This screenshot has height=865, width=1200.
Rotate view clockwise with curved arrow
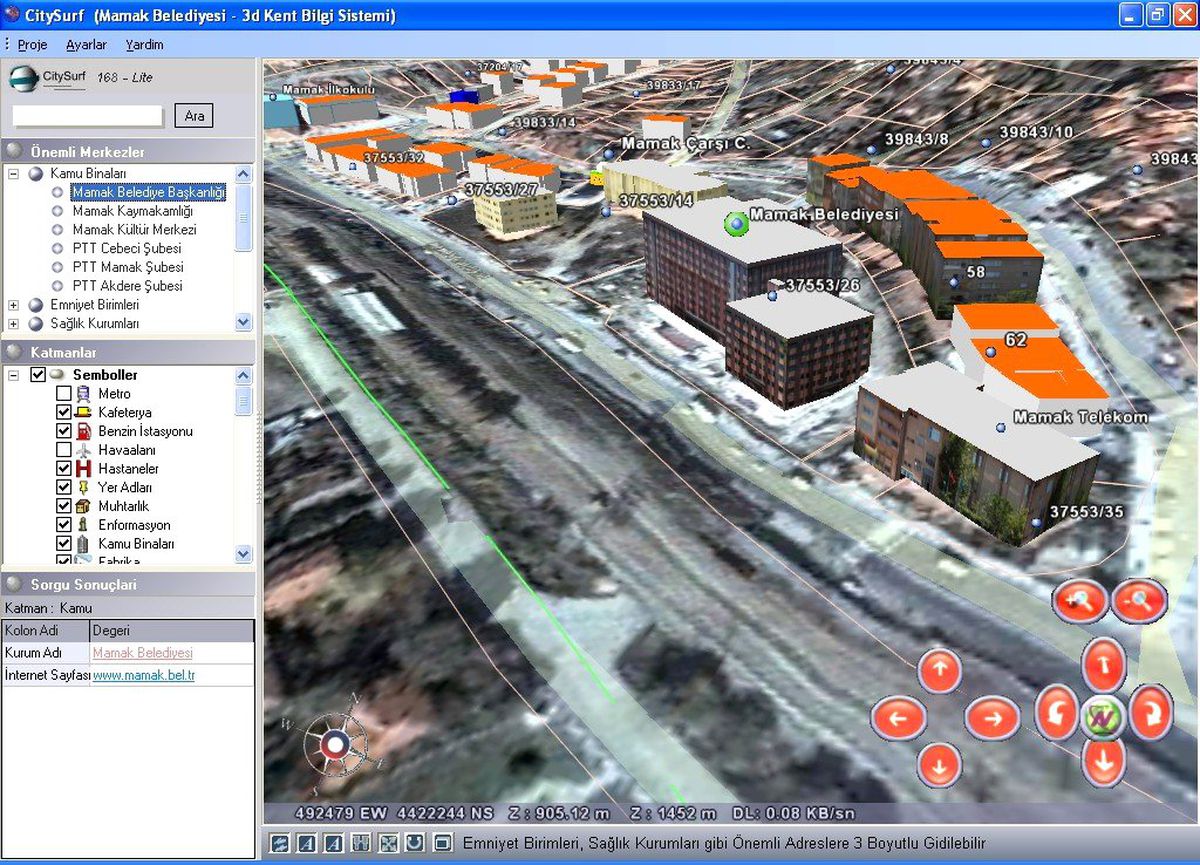1150,711
